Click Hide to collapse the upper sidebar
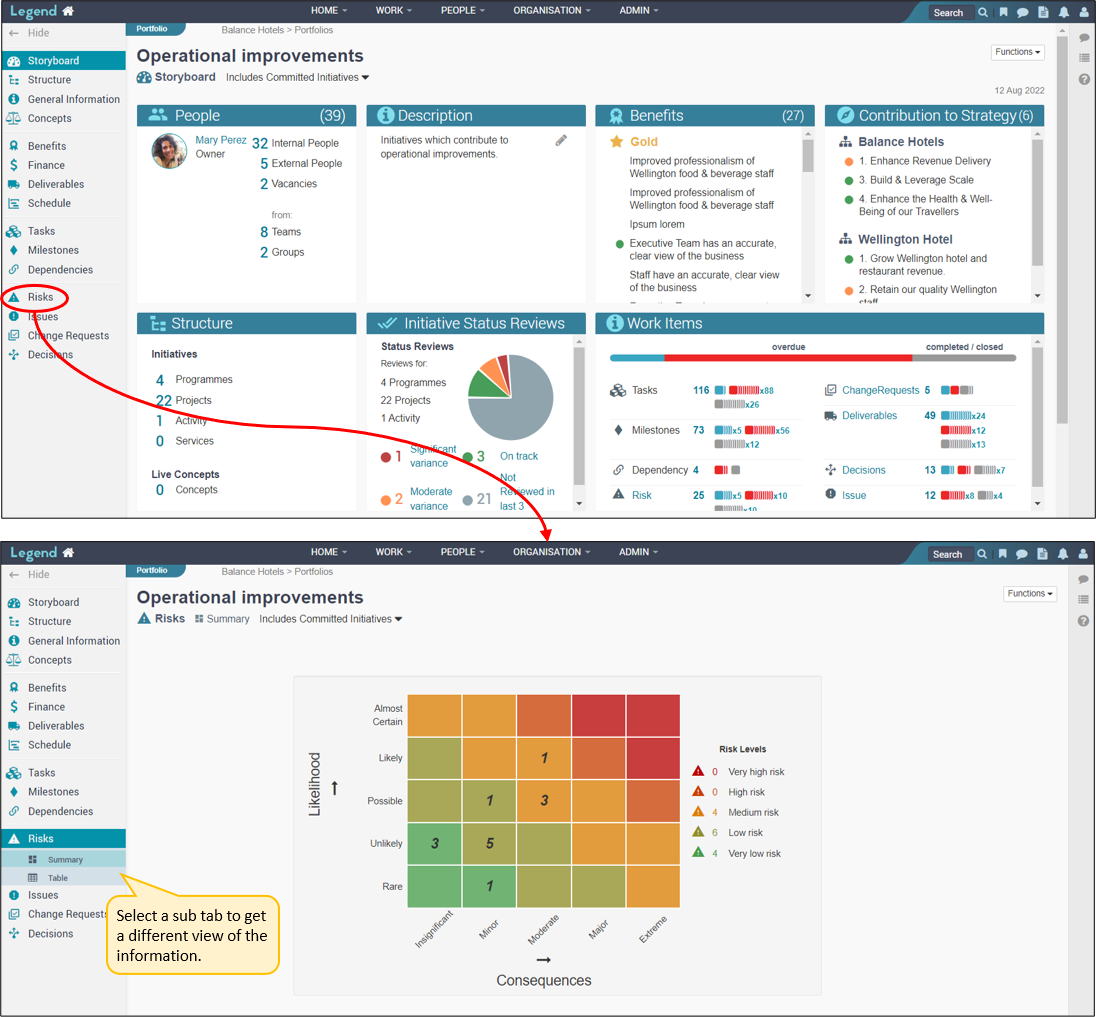 (x=29, y=33)
